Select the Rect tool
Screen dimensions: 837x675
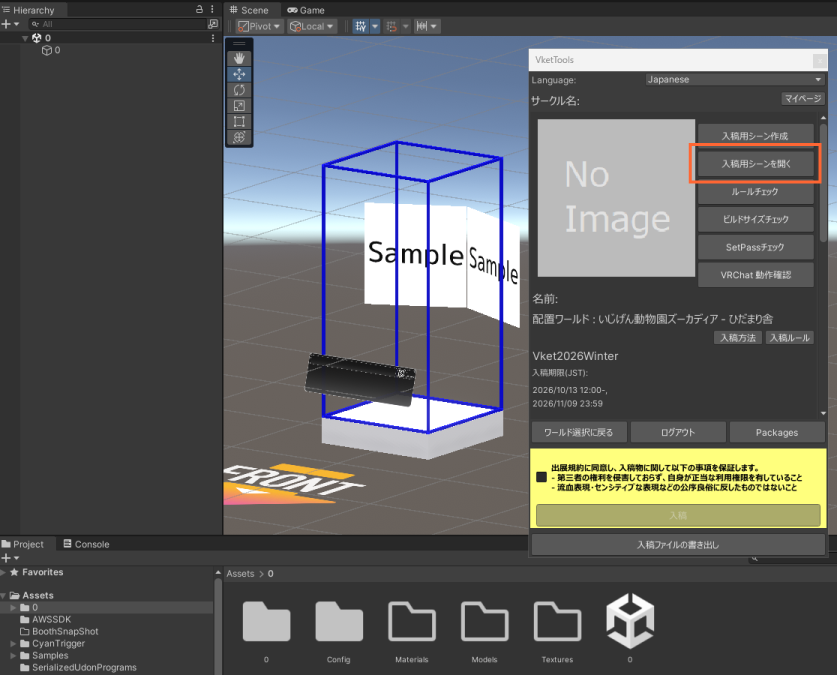pos(239,121)
